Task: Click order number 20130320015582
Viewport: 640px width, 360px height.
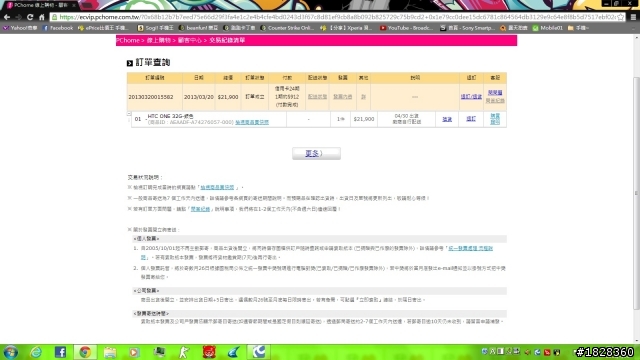Action: click(x=151, y=97)
